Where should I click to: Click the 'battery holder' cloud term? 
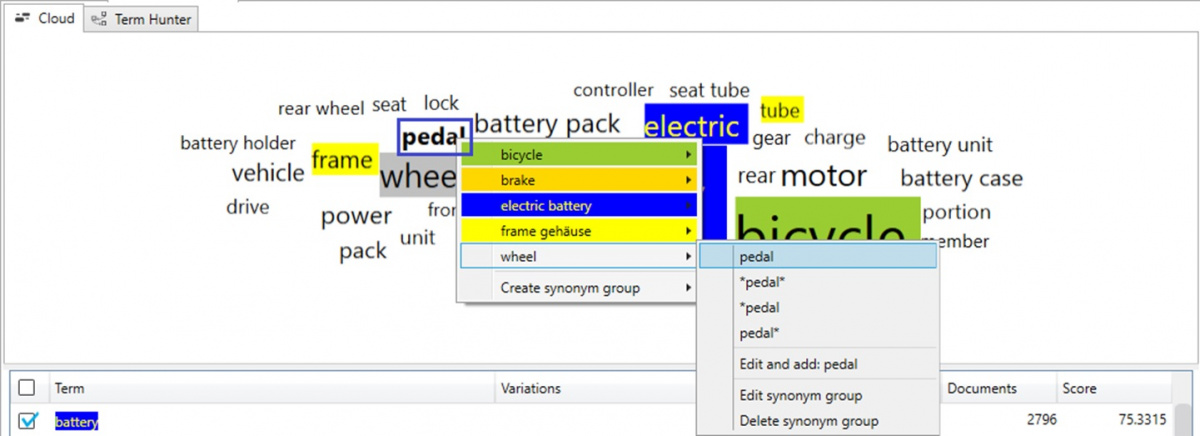238,143
